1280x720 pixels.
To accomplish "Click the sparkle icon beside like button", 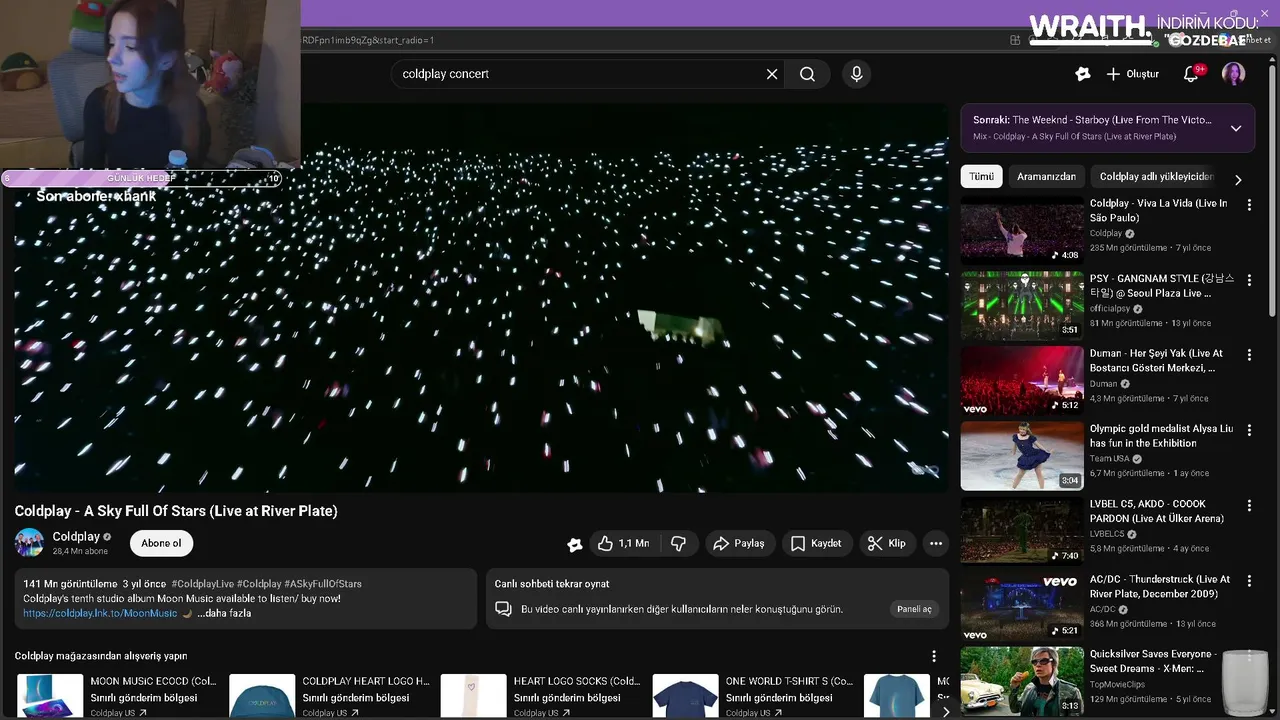I will point(574,544).
